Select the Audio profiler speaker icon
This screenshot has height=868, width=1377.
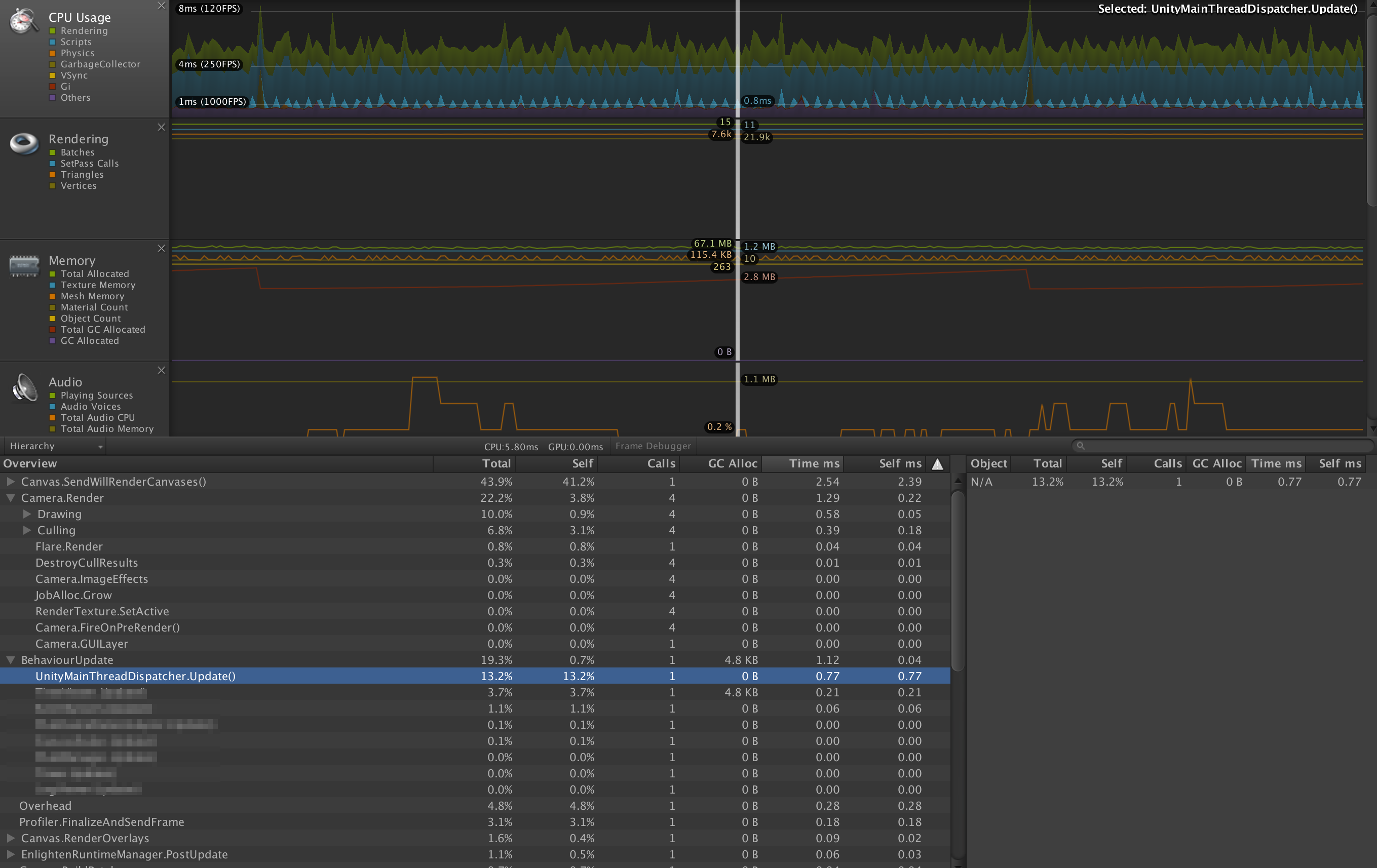point(25,387)
